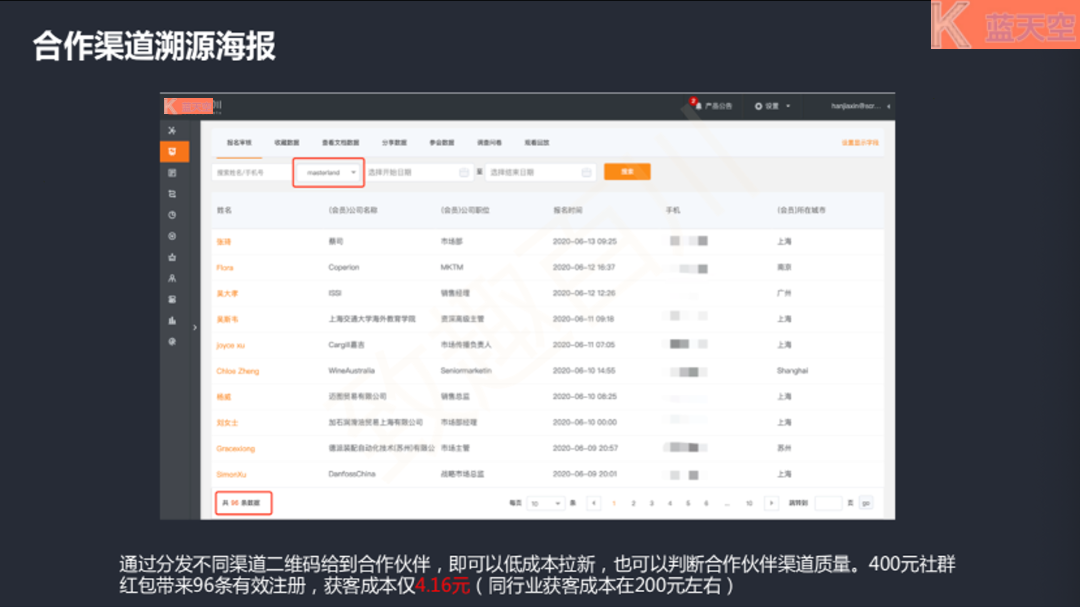Click the page number jump input box
The image size is (1080, 607).
pos(828,503)
